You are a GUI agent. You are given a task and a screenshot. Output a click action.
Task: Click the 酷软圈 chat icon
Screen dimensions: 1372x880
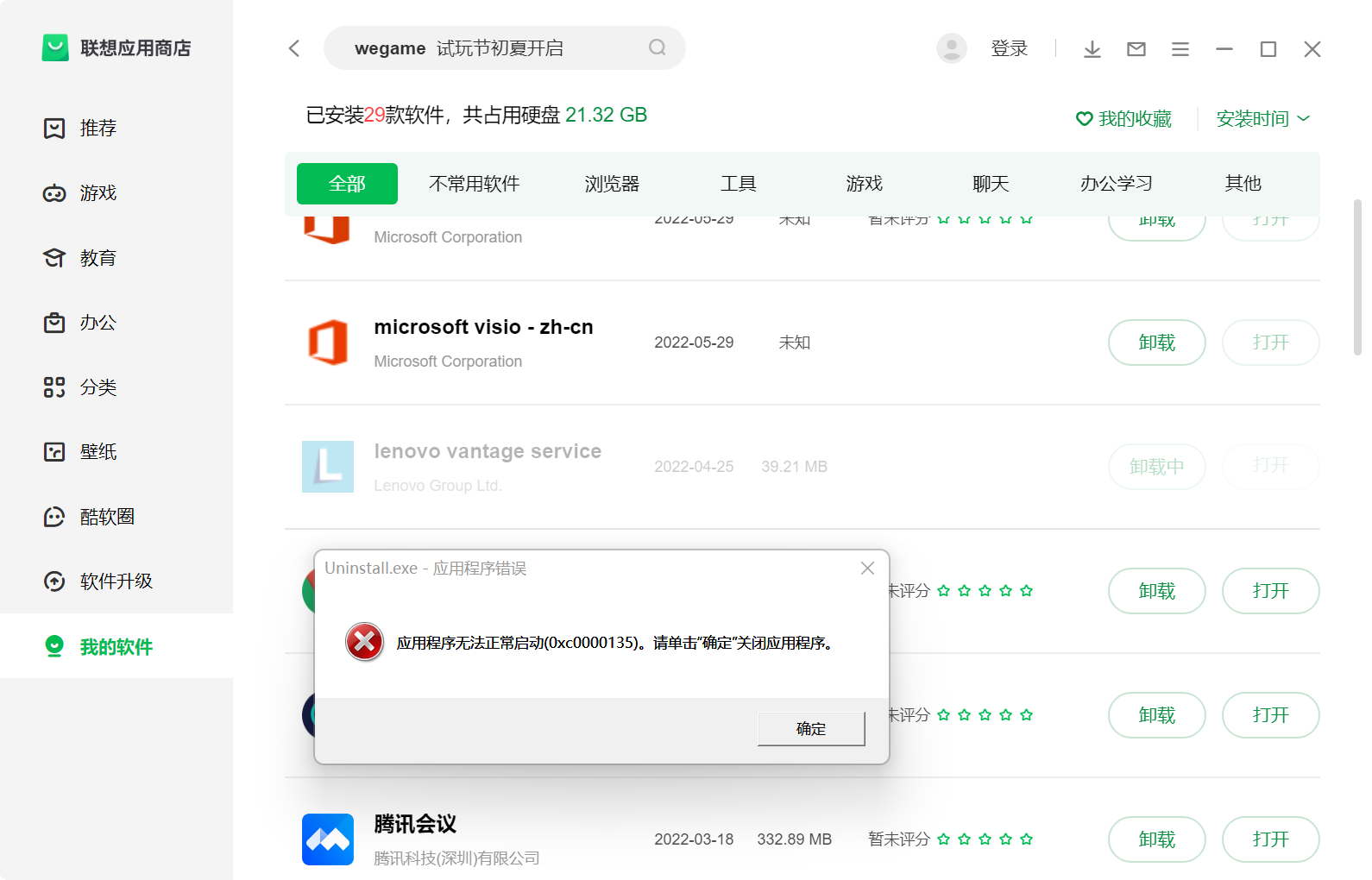coord(54,517)
